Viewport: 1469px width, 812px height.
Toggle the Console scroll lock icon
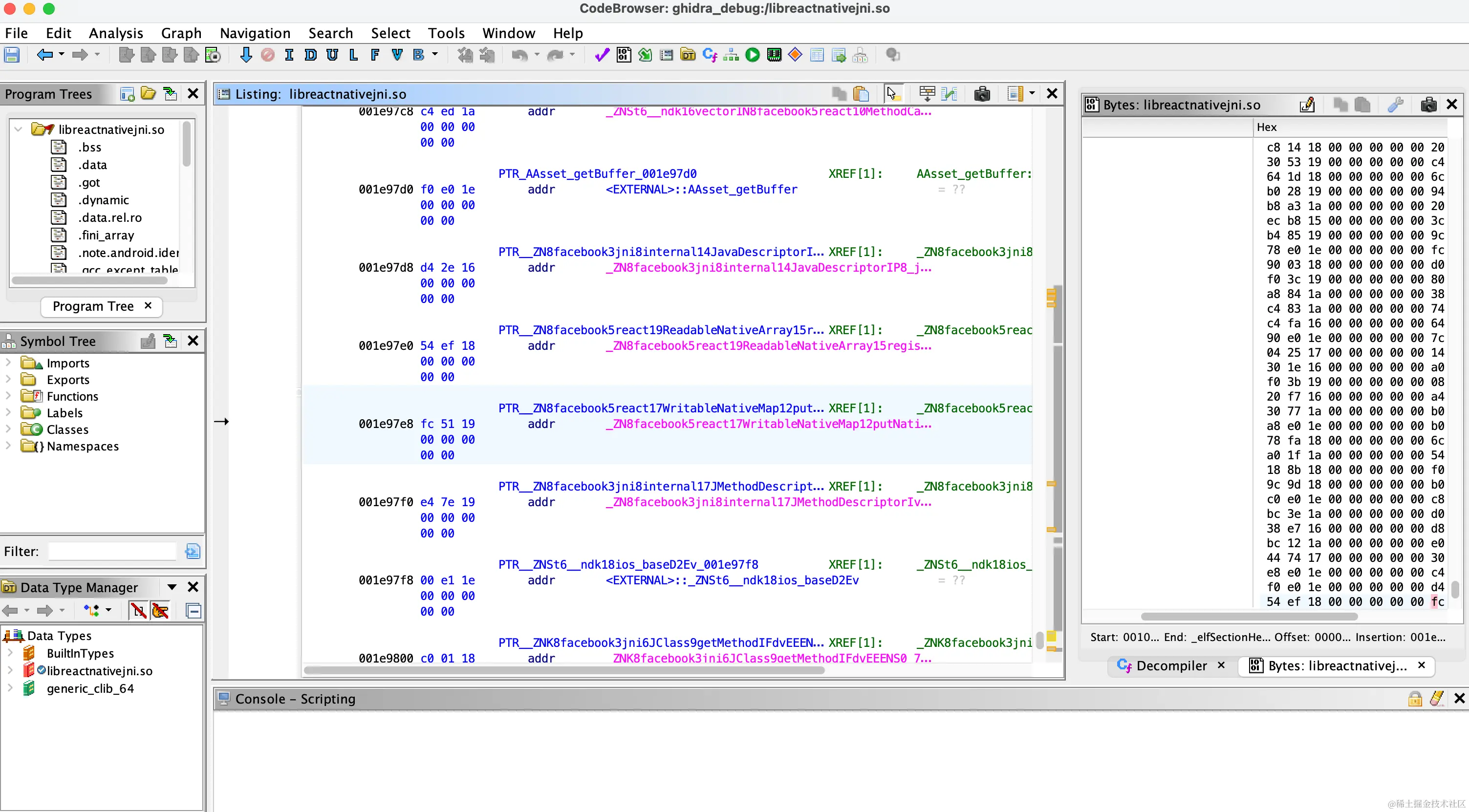[x=1415, y=699]
